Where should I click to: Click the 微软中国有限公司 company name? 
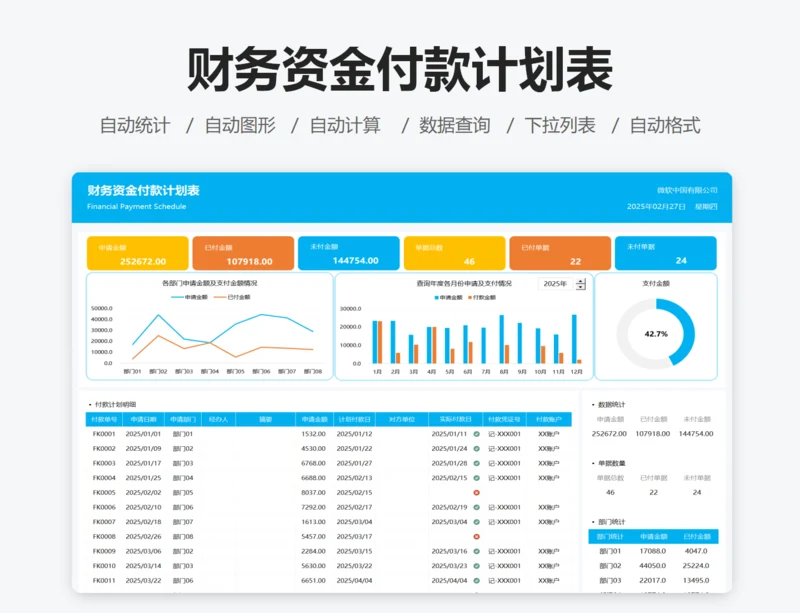tap(687, 190)
